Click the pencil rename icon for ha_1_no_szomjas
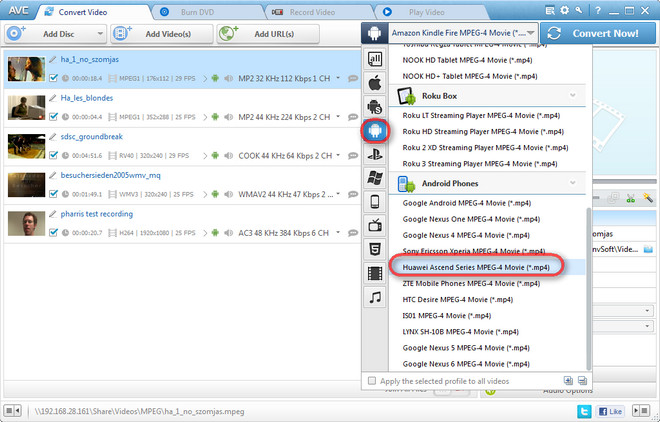The height and width of the screenshot is (422, 660). pyautogui.click(x=53, y=59)
